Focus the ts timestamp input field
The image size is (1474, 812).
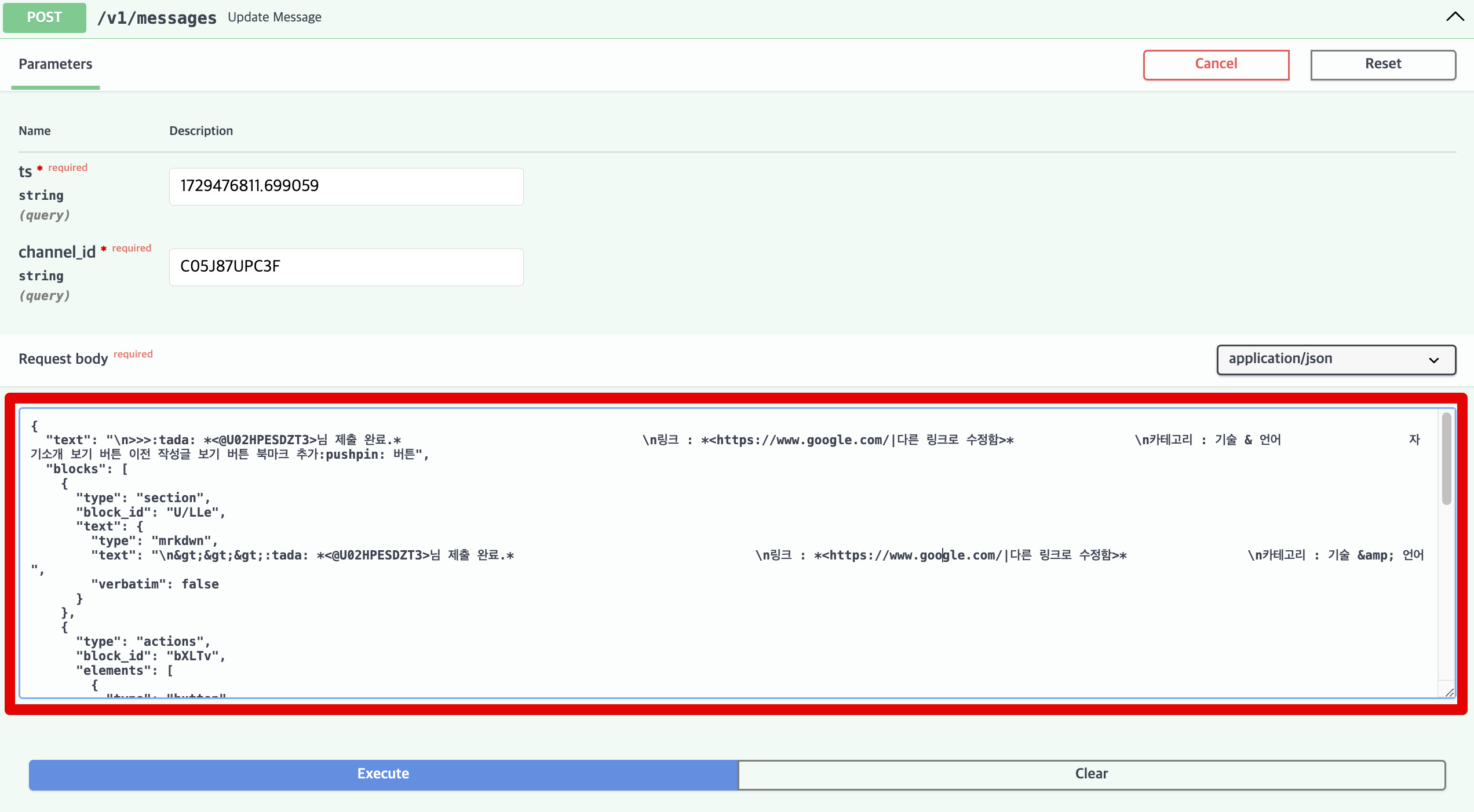tap(346, 186)
